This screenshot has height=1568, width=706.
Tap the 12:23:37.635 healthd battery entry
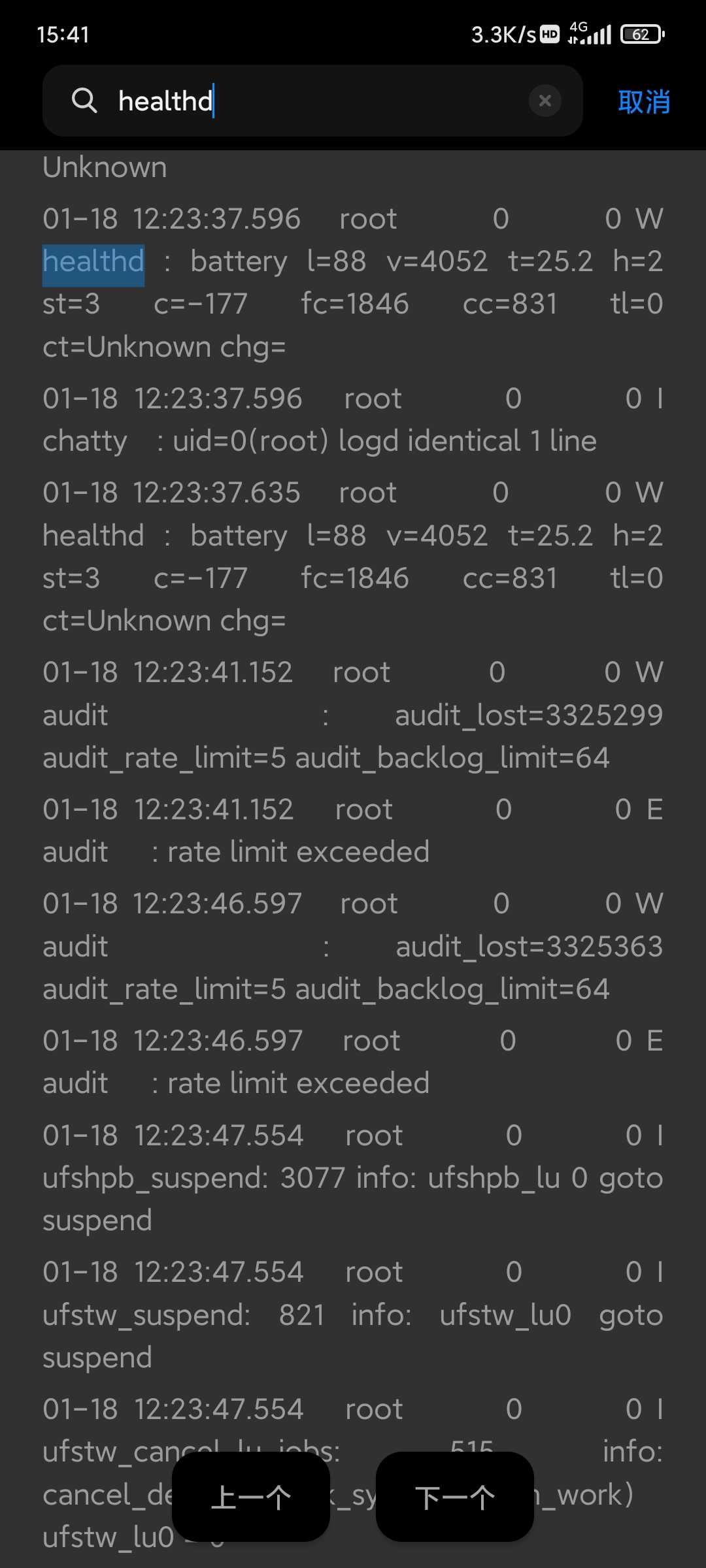pos(353,557)
